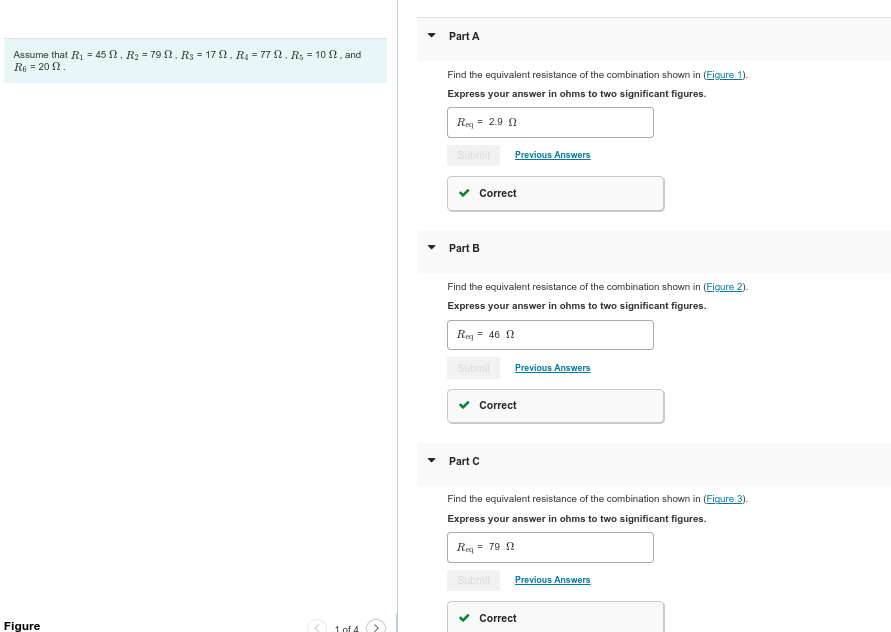Click the Part A answer field 2.9 Ω
891x632 pixels.
(550, 122)
